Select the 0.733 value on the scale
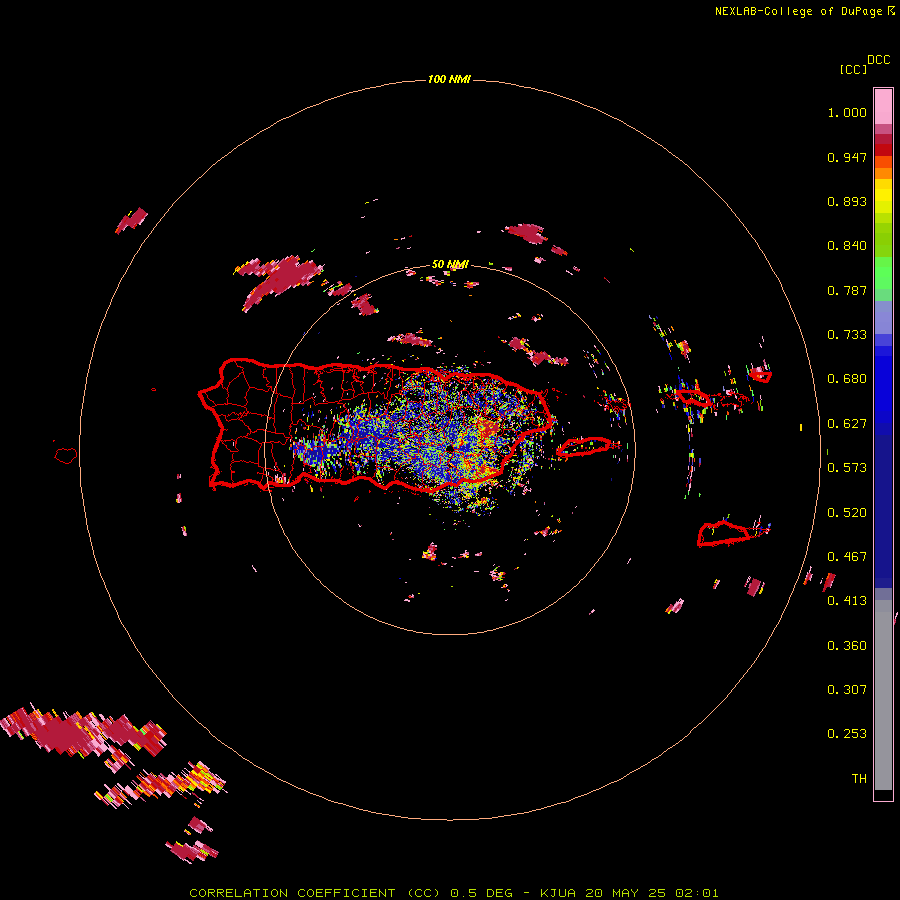 (847, 335)
